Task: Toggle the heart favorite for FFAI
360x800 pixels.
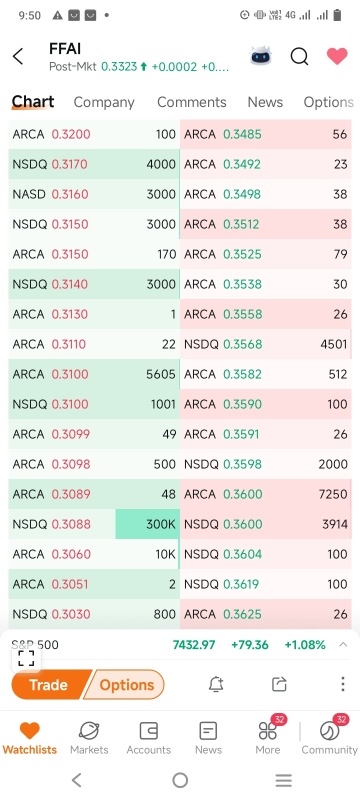Action: 337,56
